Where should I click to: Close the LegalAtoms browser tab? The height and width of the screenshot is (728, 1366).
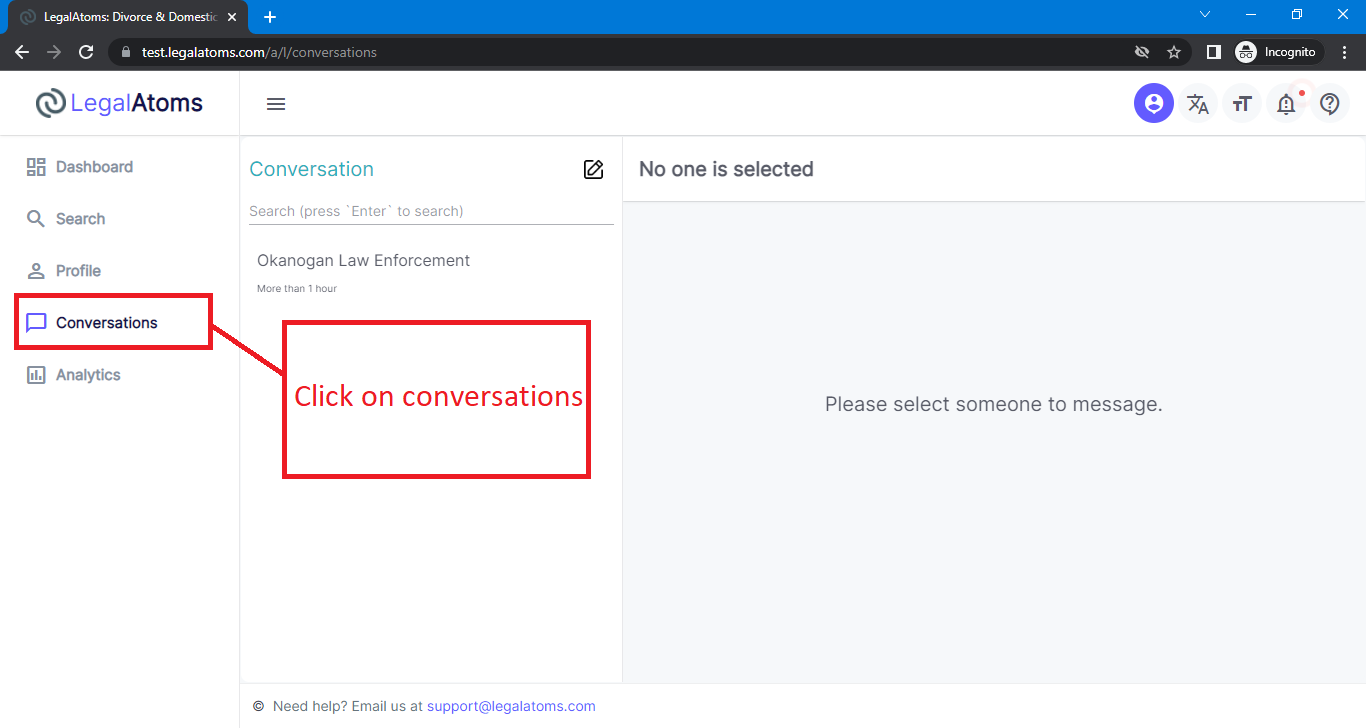[232, 17]
